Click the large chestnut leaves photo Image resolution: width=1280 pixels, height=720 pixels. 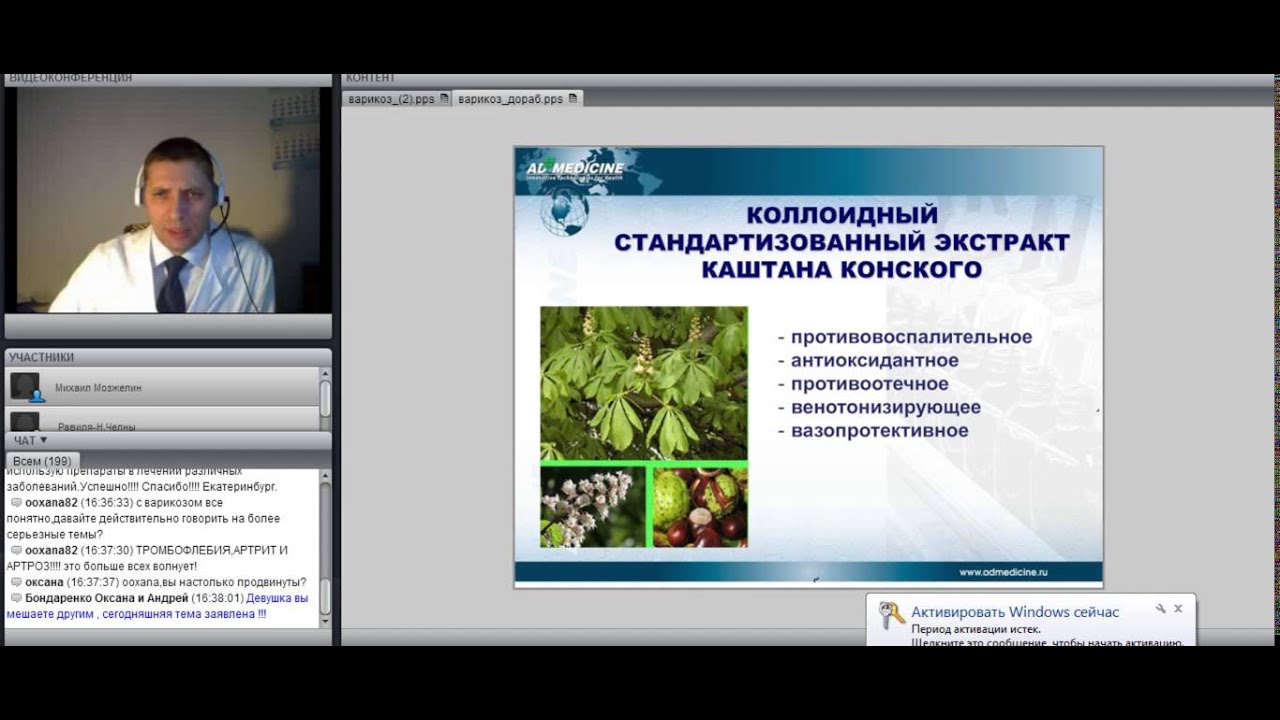(x=644, y=383)
